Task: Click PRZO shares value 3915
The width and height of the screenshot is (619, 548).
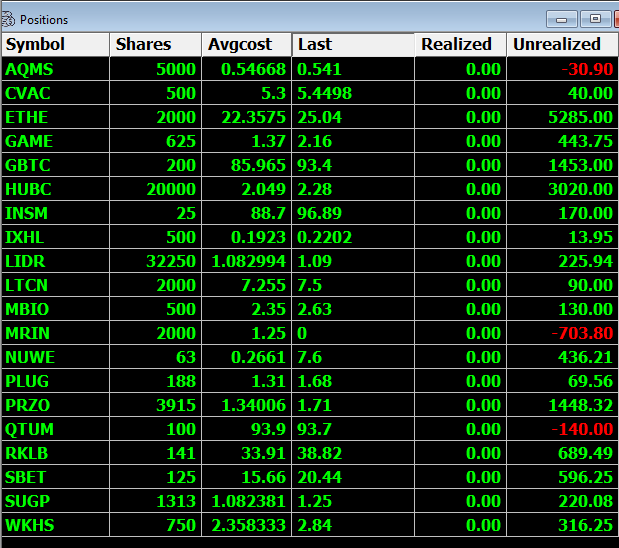Action: [x=176, y=405]
